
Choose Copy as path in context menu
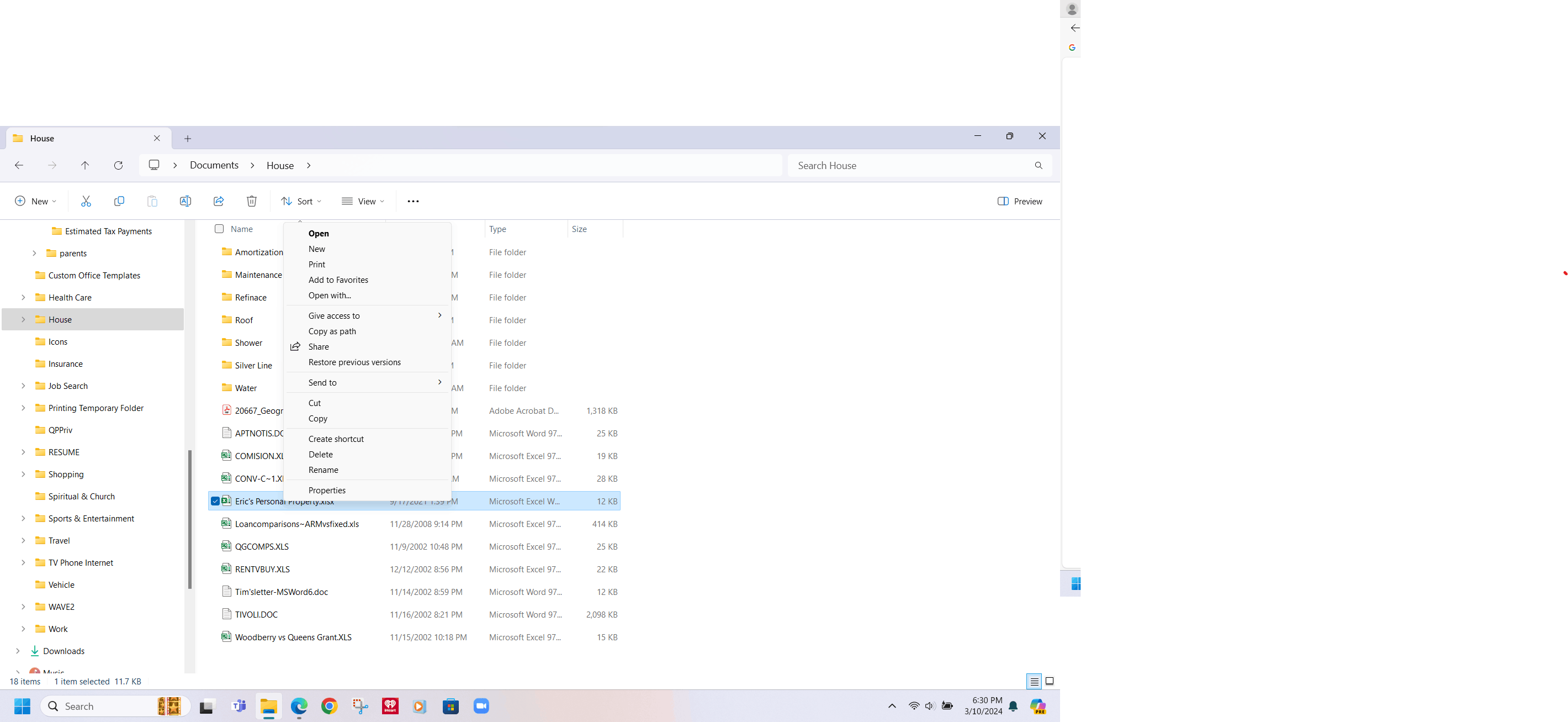(x=332, y=331)
